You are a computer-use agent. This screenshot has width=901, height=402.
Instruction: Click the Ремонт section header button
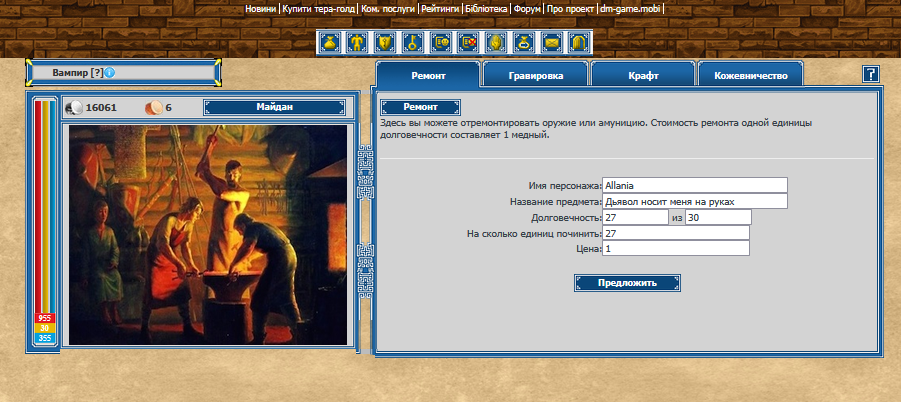421,107
